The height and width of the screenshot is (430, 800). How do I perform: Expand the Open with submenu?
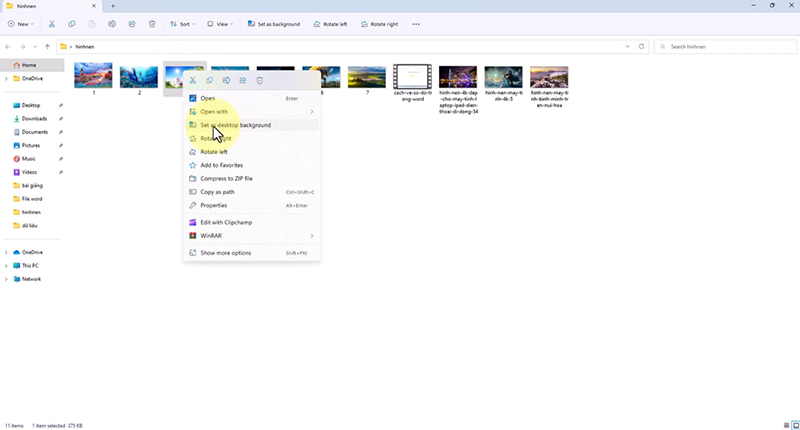click(x=311, y=112)
